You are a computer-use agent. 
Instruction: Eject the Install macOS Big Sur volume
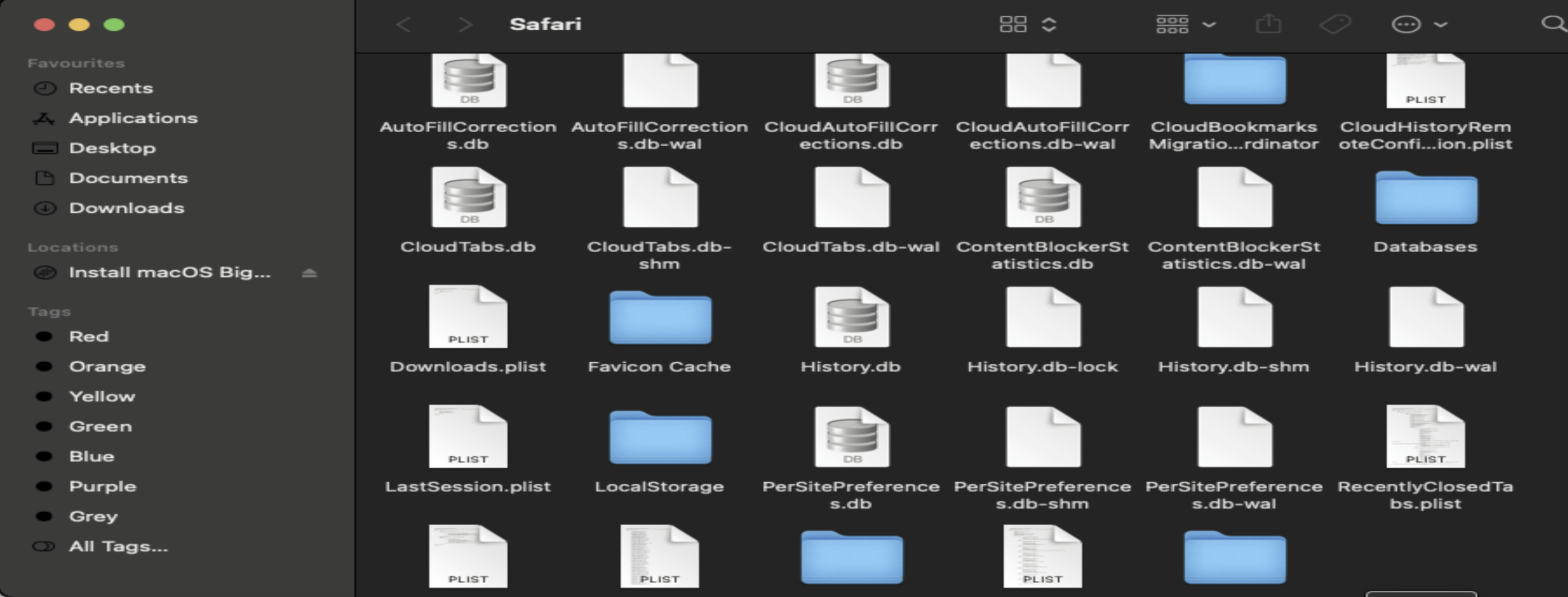pos(309,273)
